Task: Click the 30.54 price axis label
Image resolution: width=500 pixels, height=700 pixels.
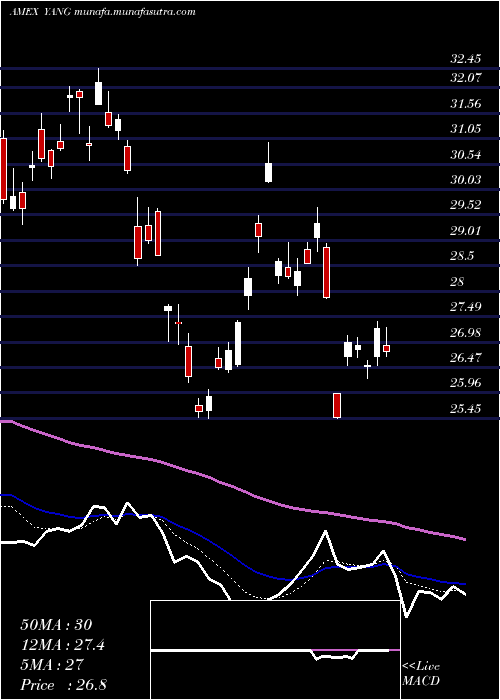Action: pos(465,155)
